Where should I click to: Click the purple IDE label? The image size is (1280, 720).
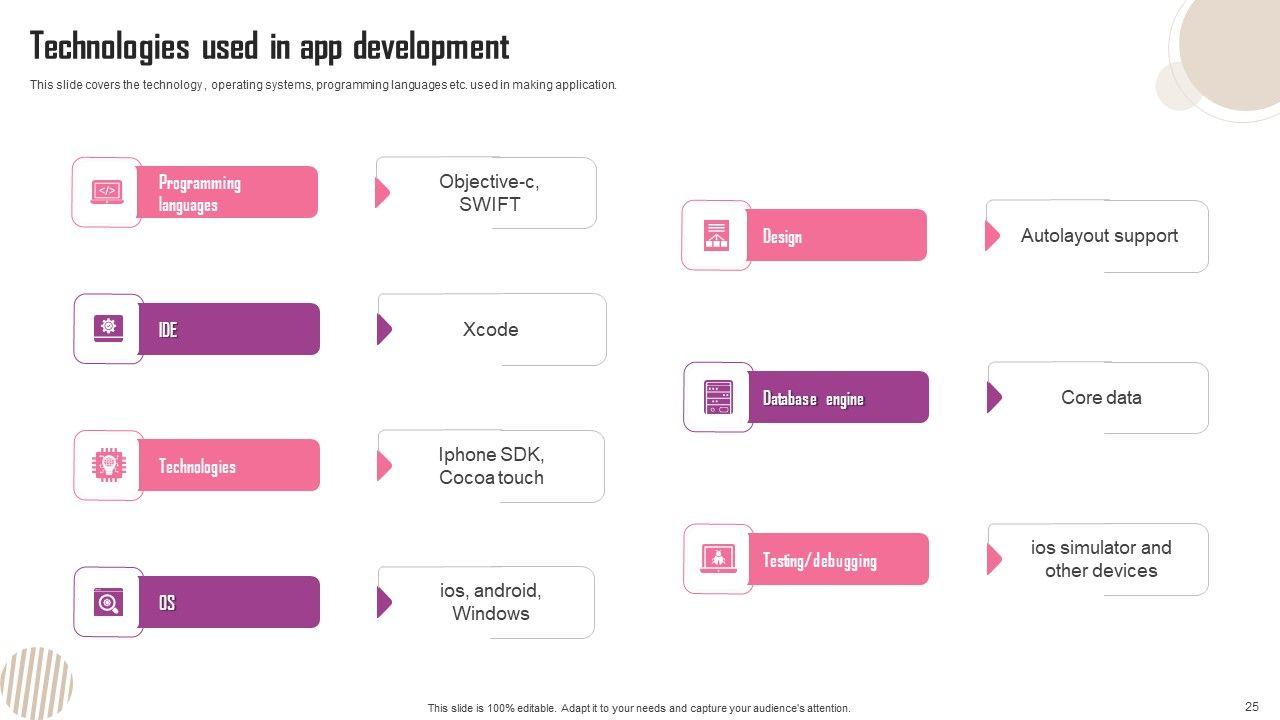click(x=229, y=329)
